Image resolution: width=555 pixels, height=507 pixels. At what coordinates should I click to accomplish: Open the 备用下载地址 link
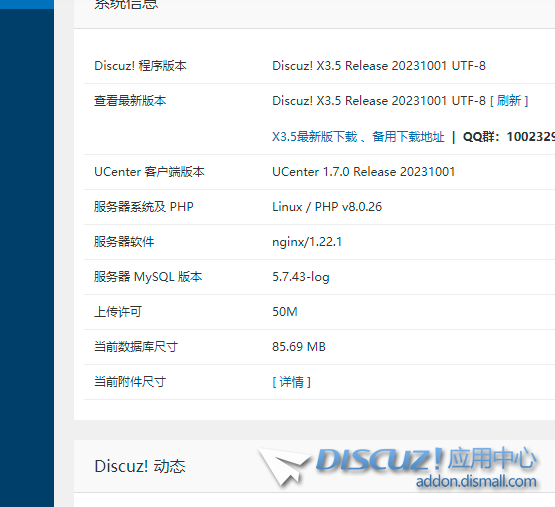click(408, 136)
